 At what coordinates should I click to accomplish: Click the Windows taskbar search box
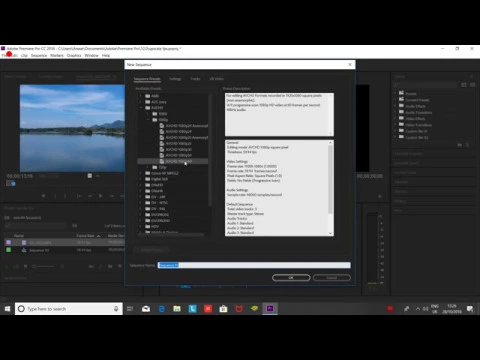pos(69,309)
